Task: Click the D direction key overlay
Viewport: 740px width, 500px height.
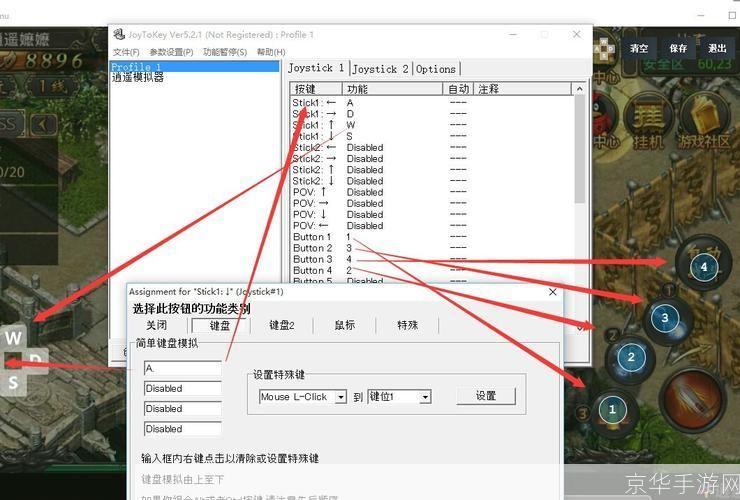Action: point(36,360)
